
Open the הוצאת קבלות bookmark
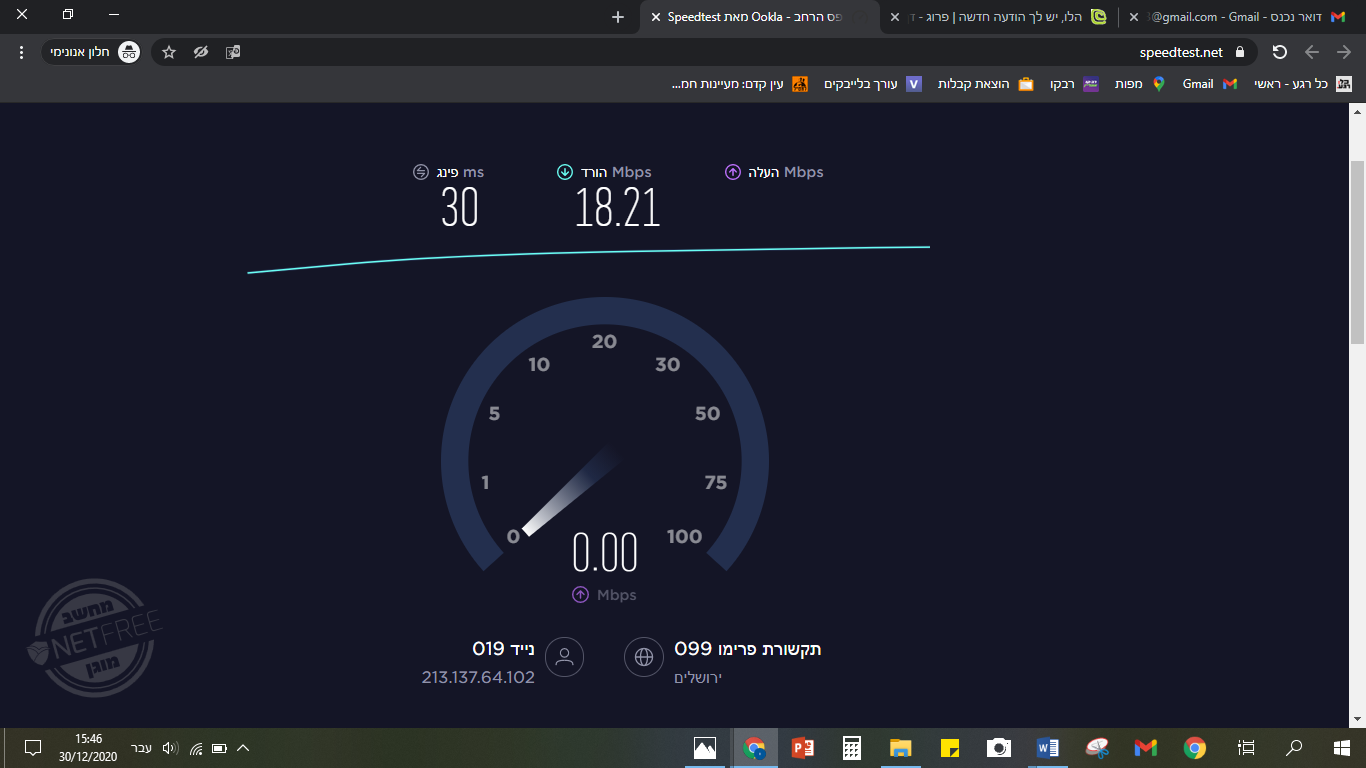coord(985,84)
